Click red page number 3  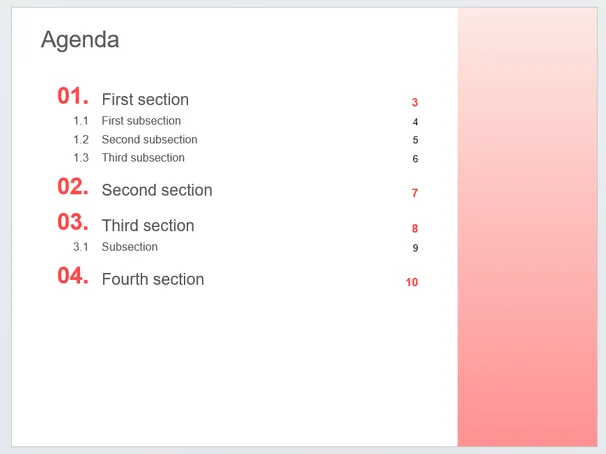pos(415,102)
